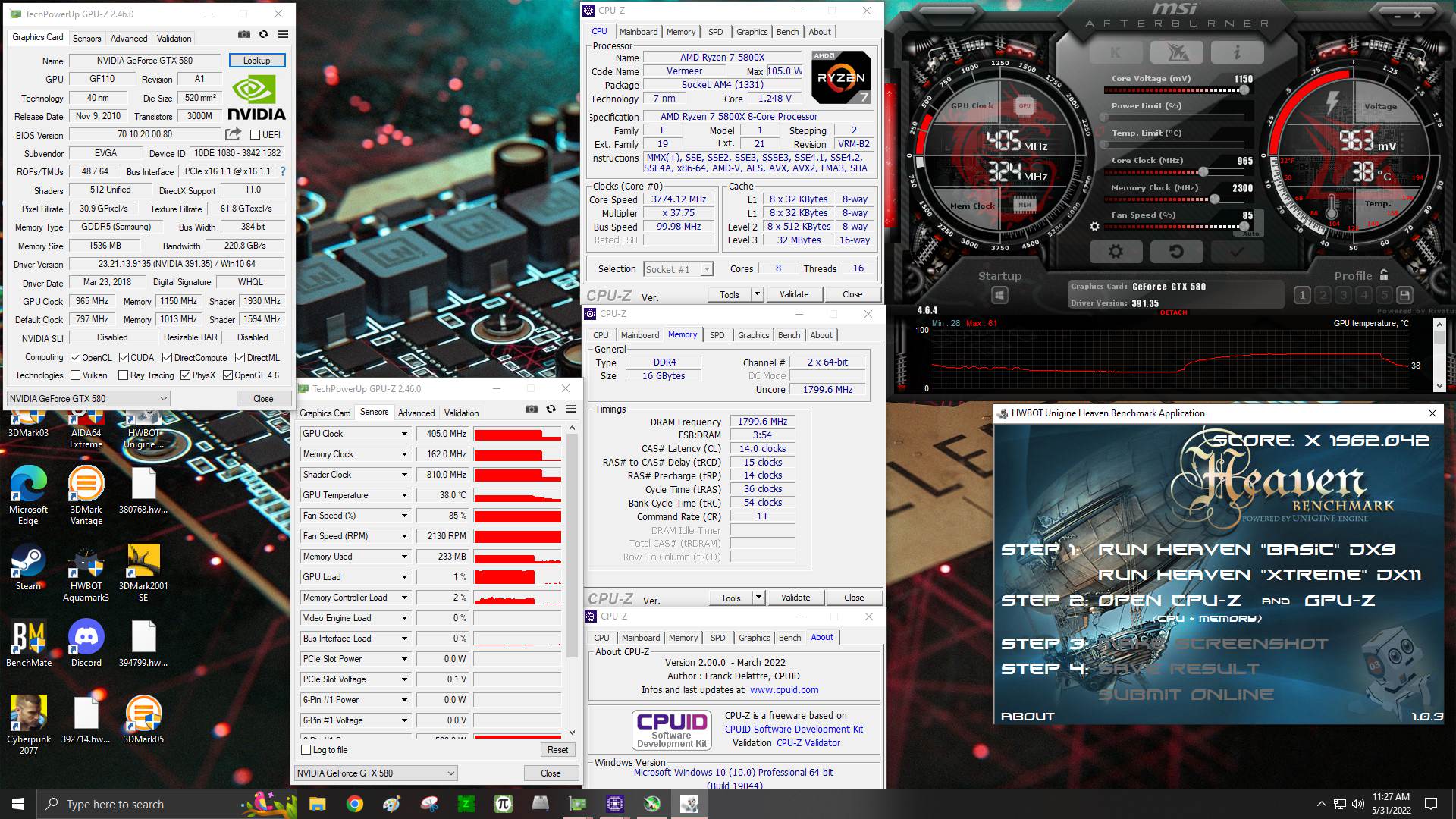1456x819 pixels.
Task: Click the Windows Start button
Action: tap(18, 804)
